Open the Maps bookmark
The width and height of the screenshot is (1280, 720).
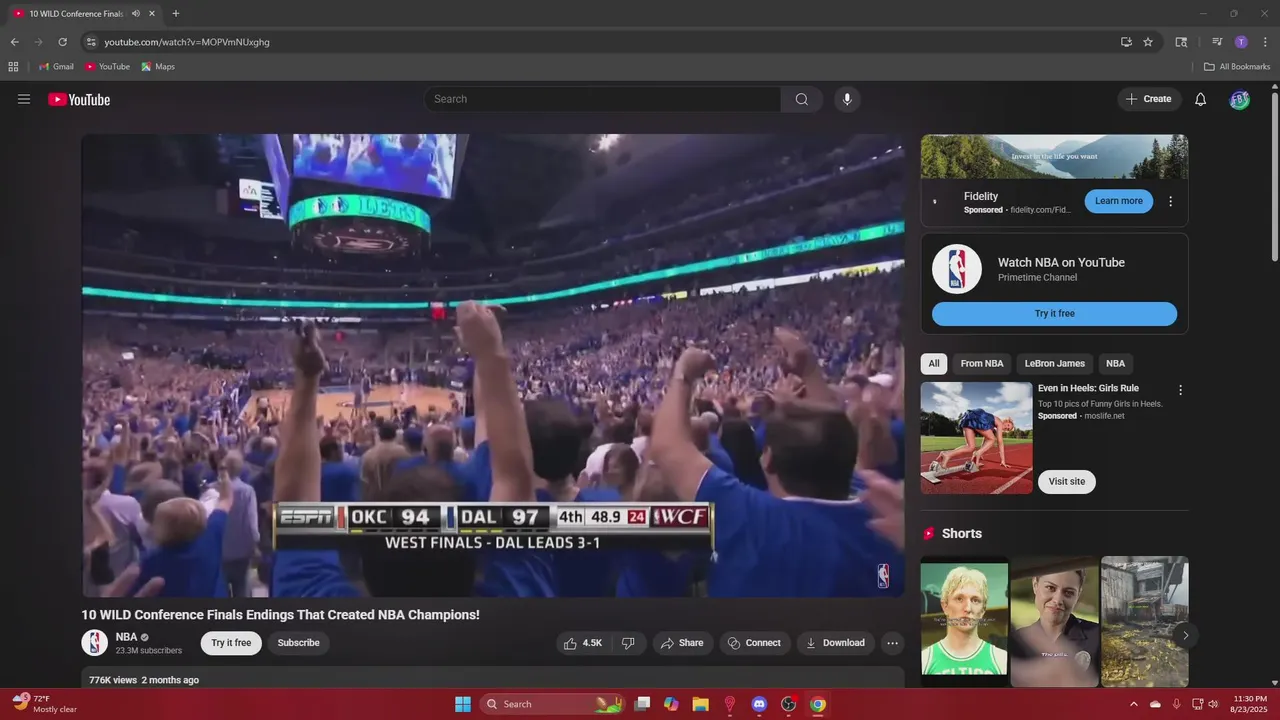click(x=158, y=67)
